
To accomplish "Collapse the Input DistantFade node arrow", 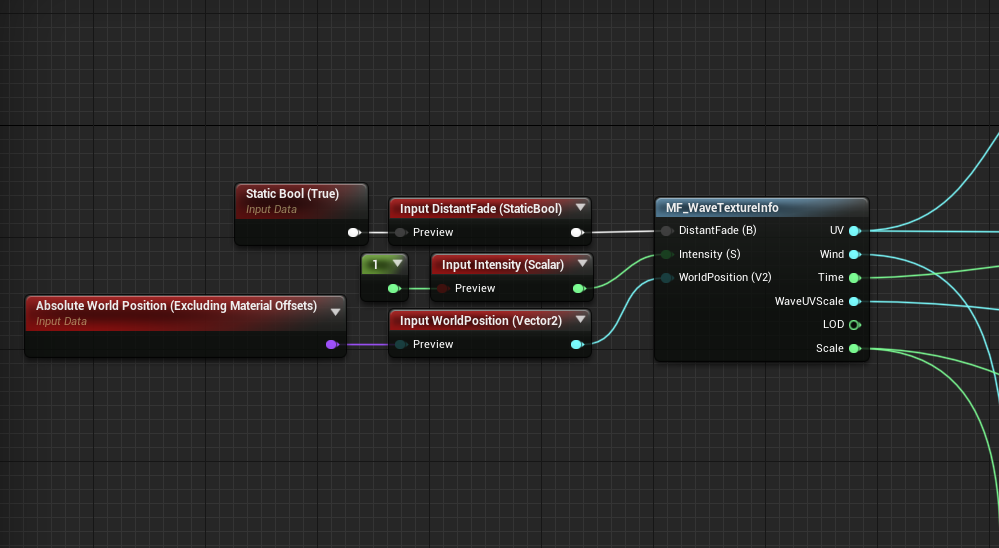I will pos(578,208).
